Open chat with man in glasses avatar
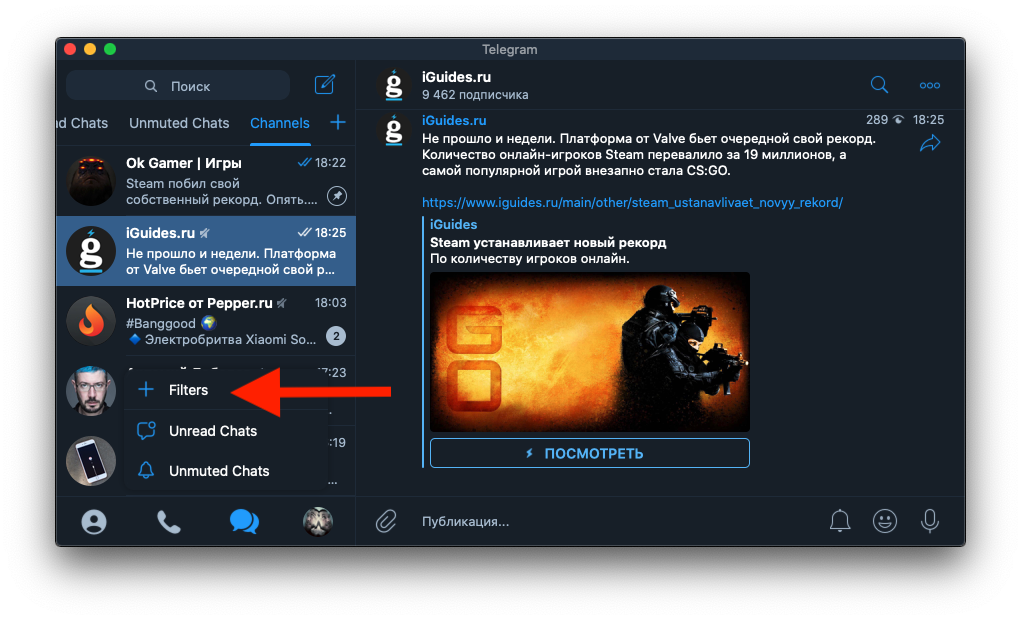Screen dimensions: 1021x620 coord(91,391)
